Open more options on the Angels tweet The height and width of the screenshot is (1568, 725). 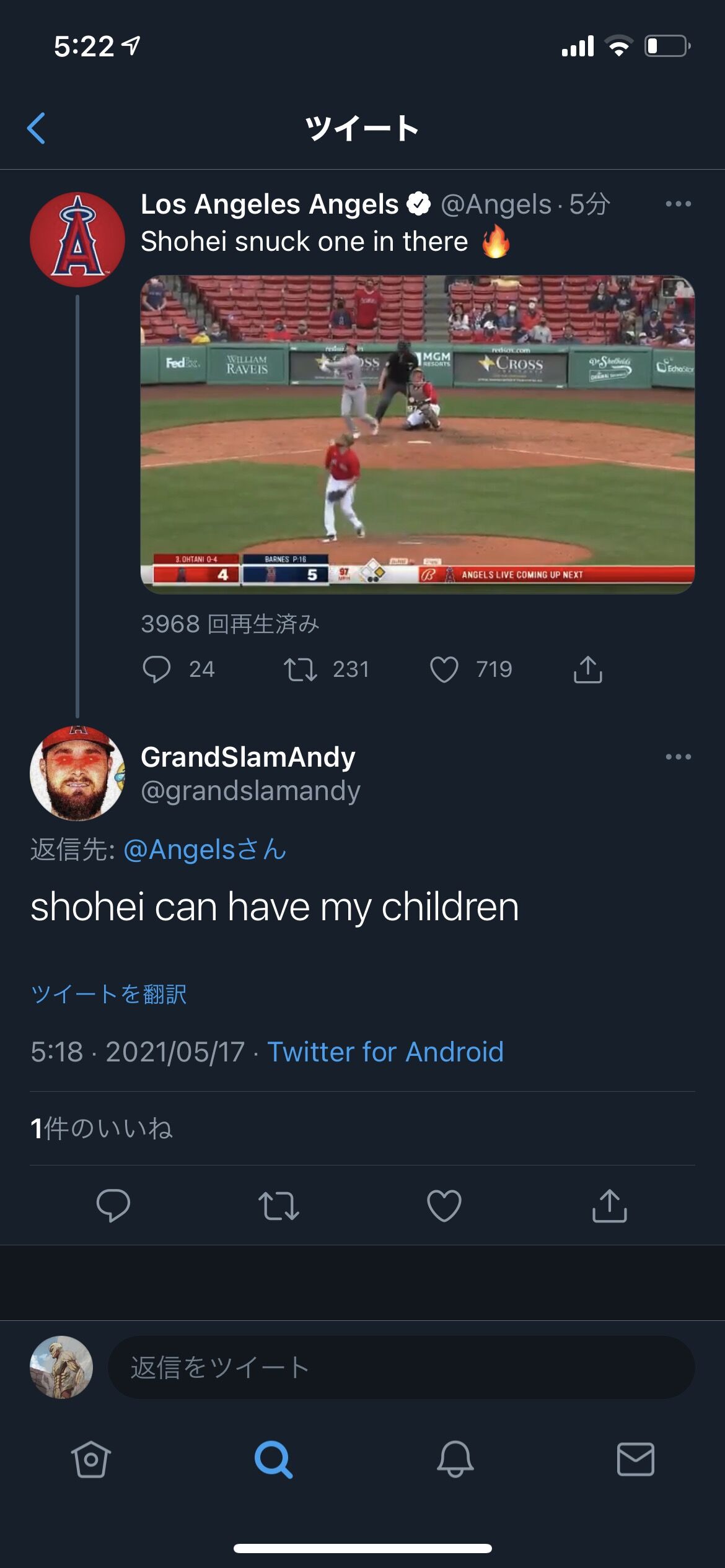click(678, 204)
